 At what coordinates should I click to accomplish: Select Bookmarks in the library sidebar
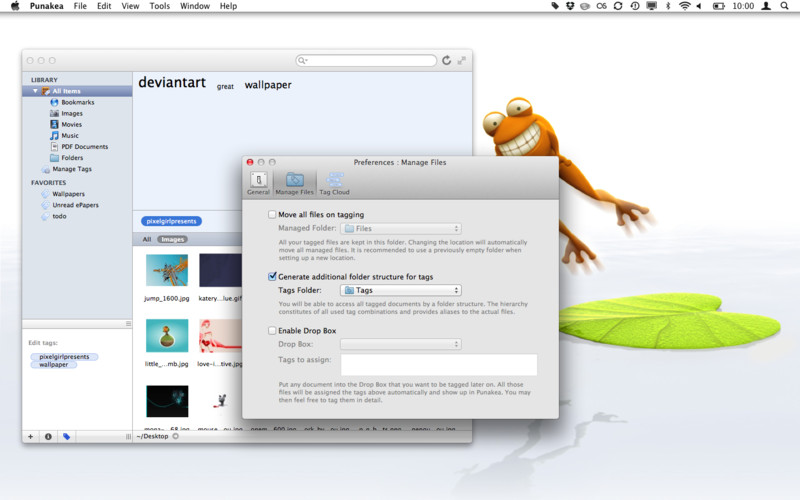(x=77, y=102)
